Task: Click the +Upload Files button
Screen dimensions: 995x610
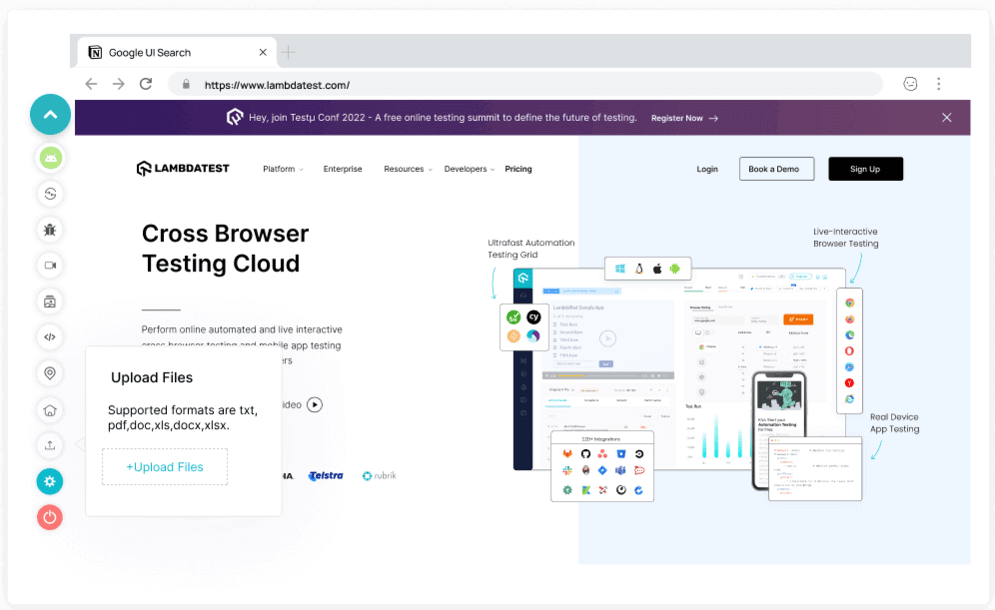Action: (x=165, y=467)
